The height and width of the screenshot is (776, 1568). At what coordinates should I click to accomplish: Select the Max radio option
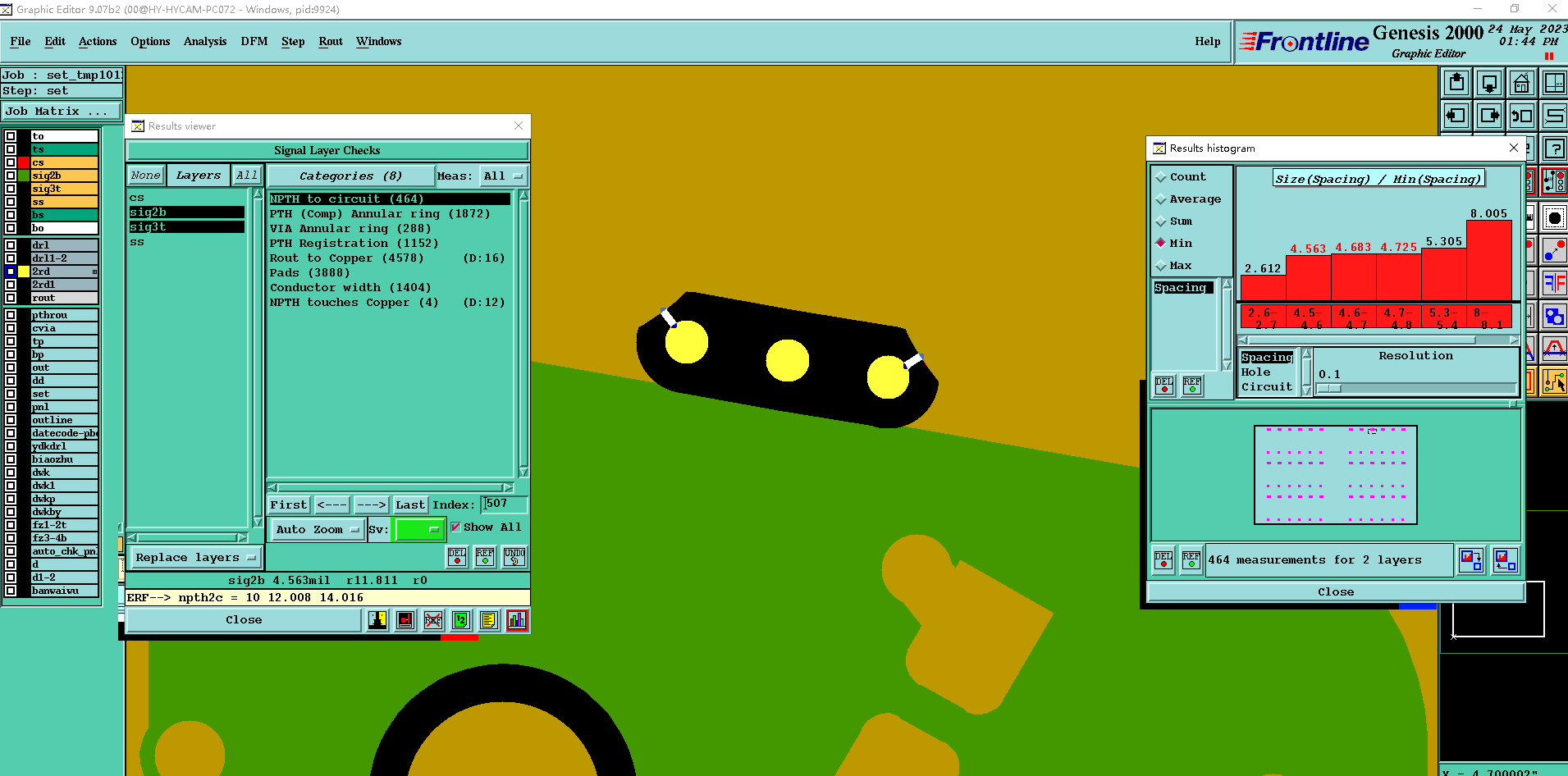(x=1161, y=266)
